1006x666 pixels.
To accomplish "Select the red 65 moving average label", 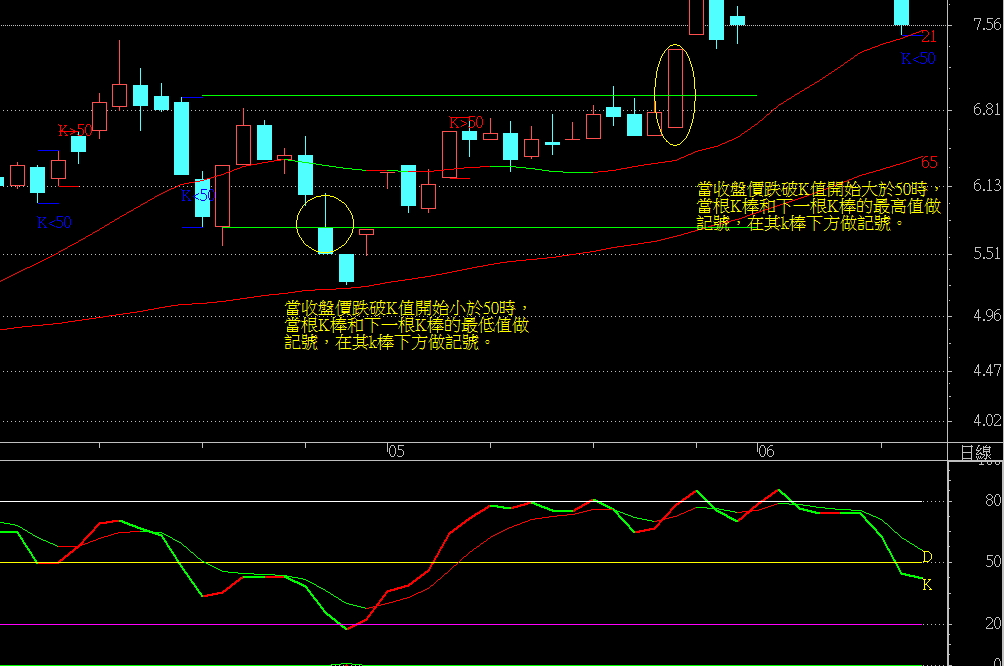I will point(929,162).
